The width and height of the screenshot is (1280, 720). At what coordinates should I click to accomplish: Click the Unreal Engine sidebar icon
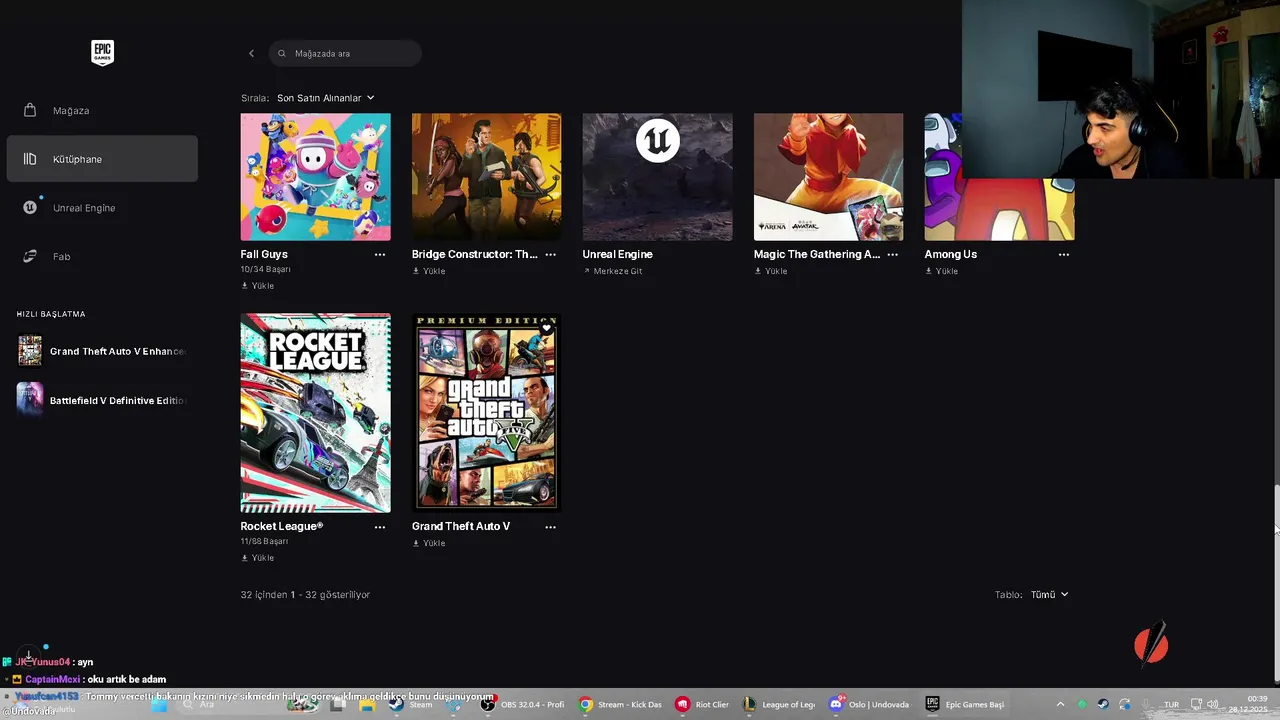click(30, 208)
